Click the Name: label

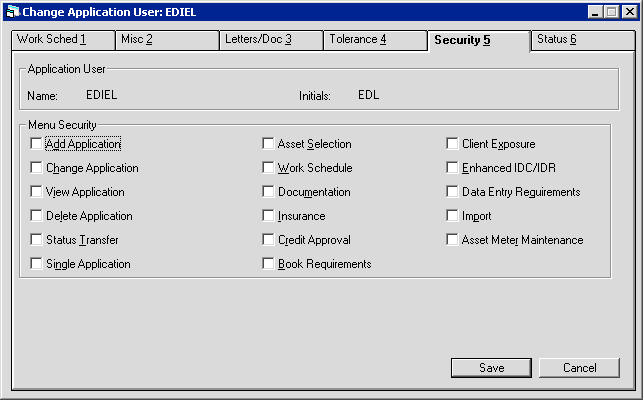(x=42, y=96)
